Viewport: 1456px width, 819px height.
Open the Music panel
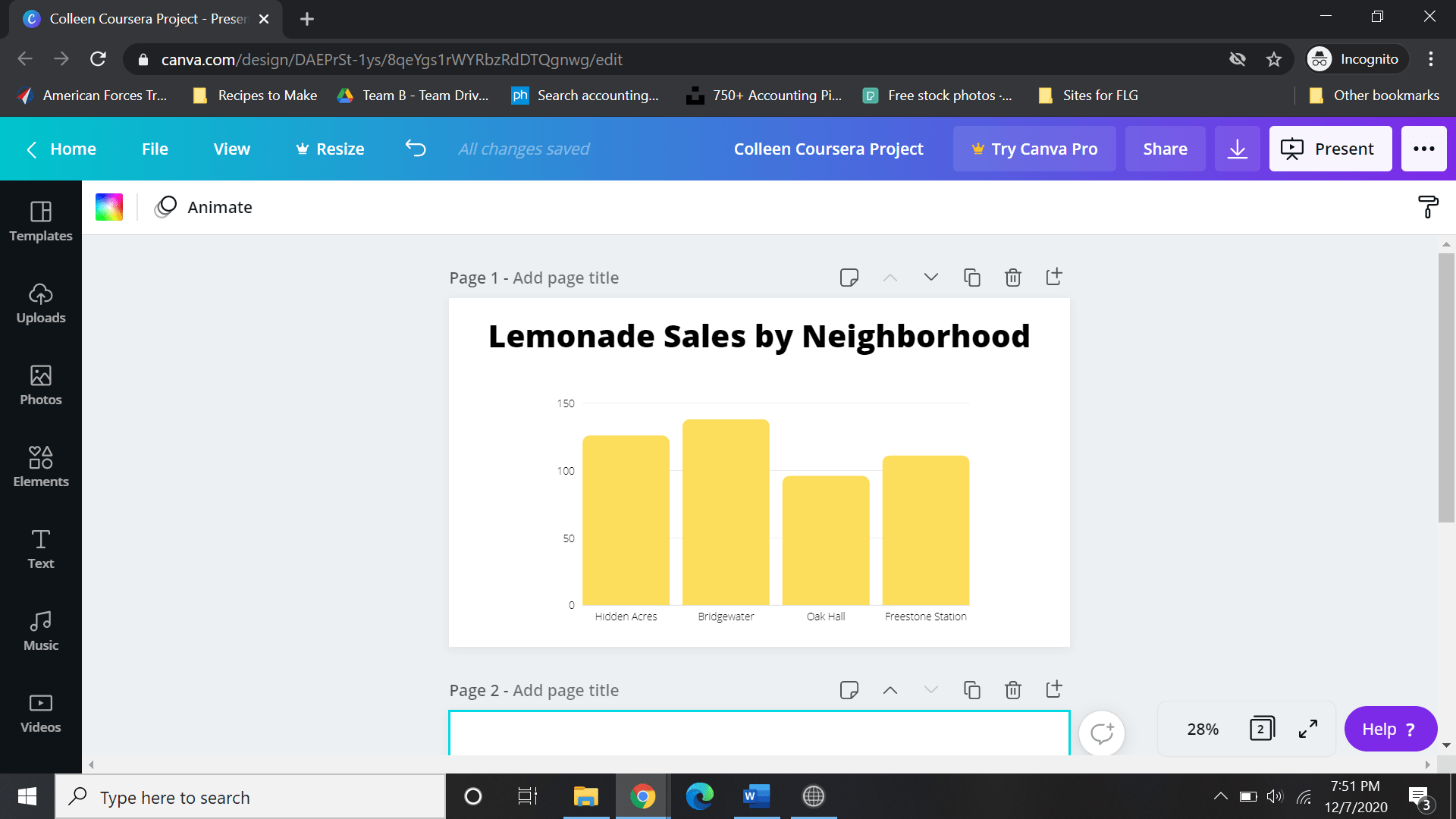pyautogui.click(x=40, y=631)
